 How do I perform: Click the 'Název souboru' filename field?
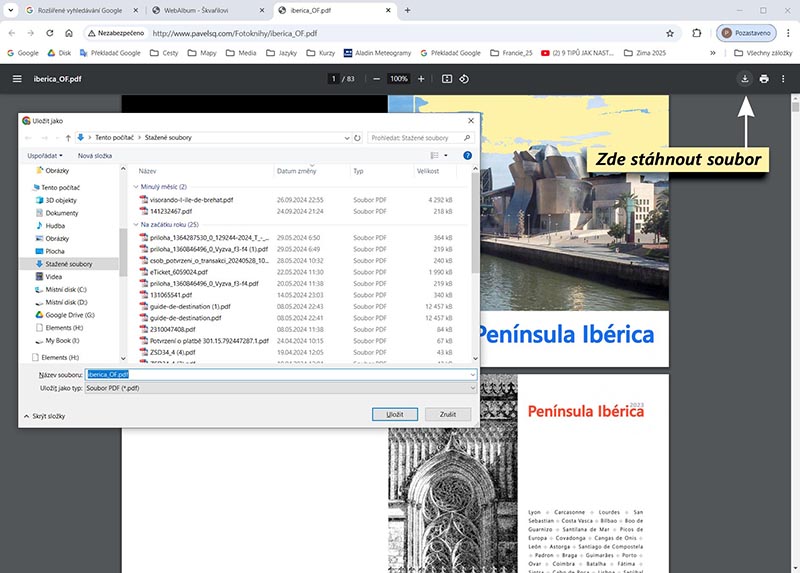[x=280, y=374]
